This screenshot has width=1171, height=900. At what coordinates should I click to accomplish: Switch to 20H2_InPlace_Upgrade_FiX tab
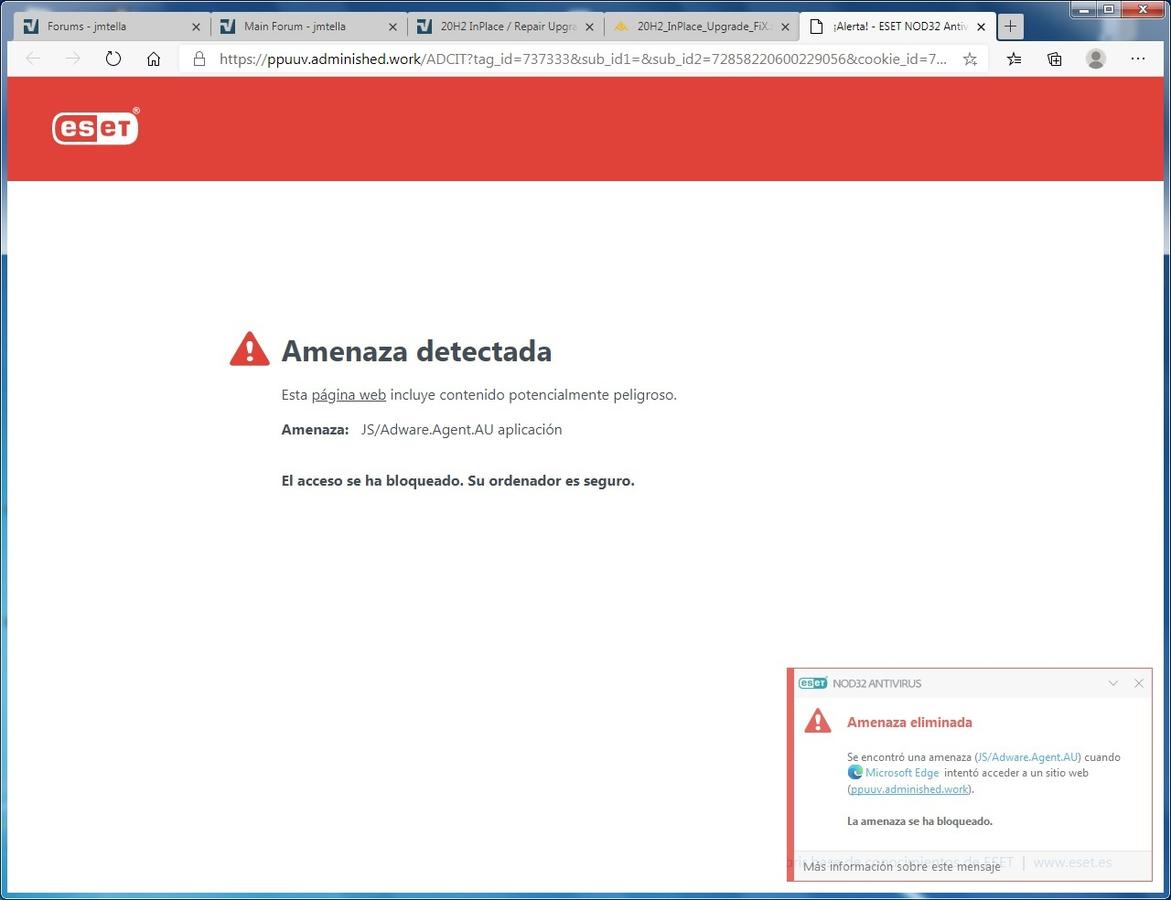click(x=702, y=26)
